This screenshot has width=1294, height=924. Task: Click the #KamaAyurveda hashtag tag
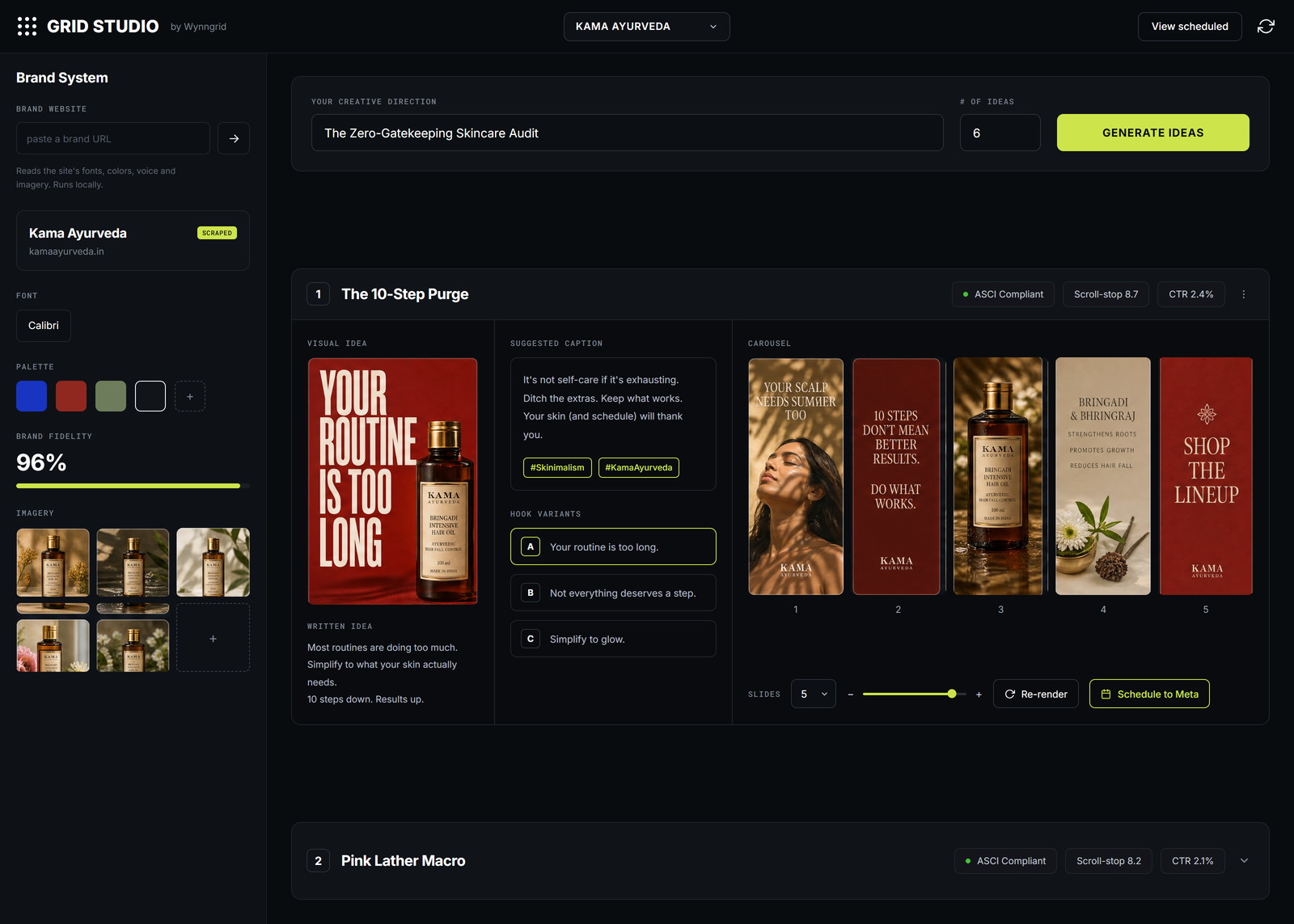[x=639, y=467]
